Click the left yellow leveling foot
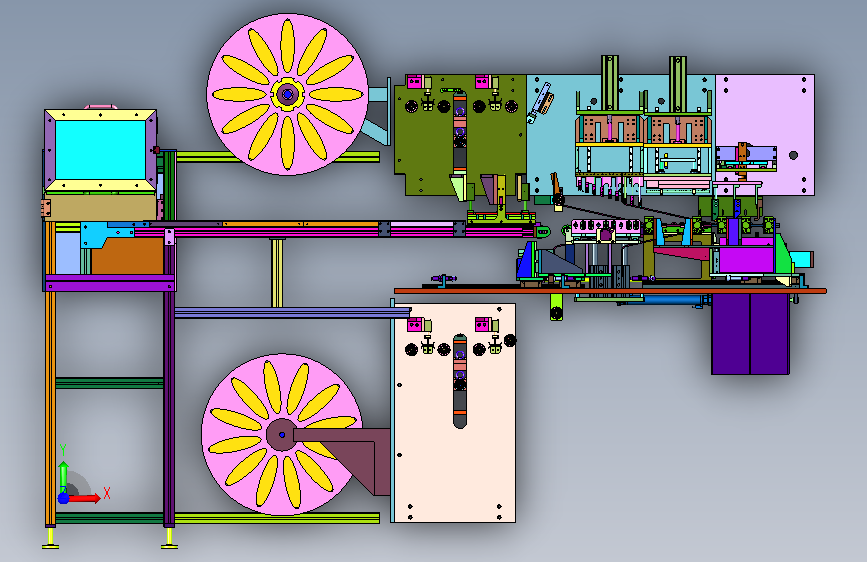The width and height of the screenshot is (867, 562). tap(51, 539)
